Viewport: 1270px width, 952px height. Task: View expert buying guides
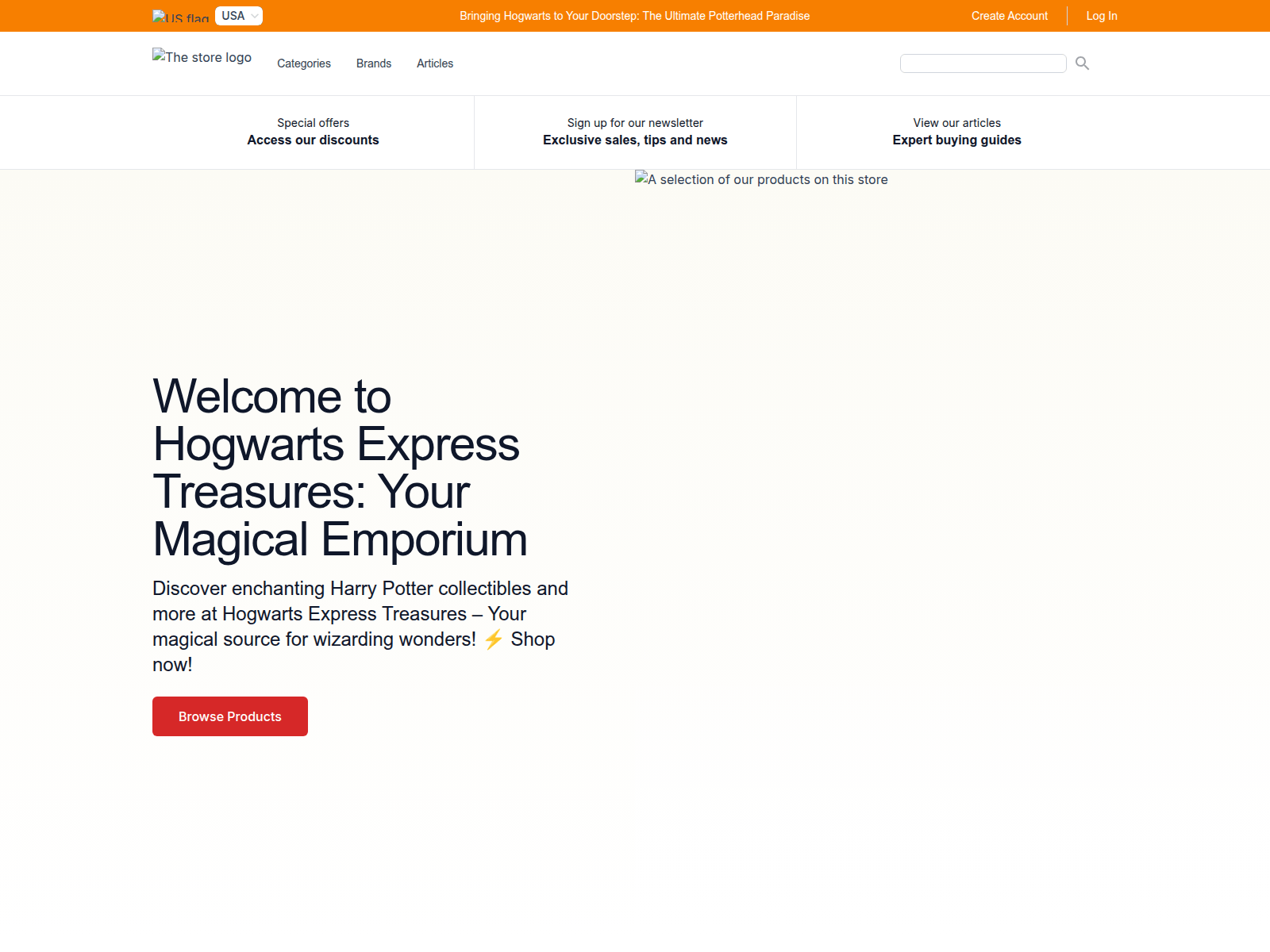(x=956, y=132)
